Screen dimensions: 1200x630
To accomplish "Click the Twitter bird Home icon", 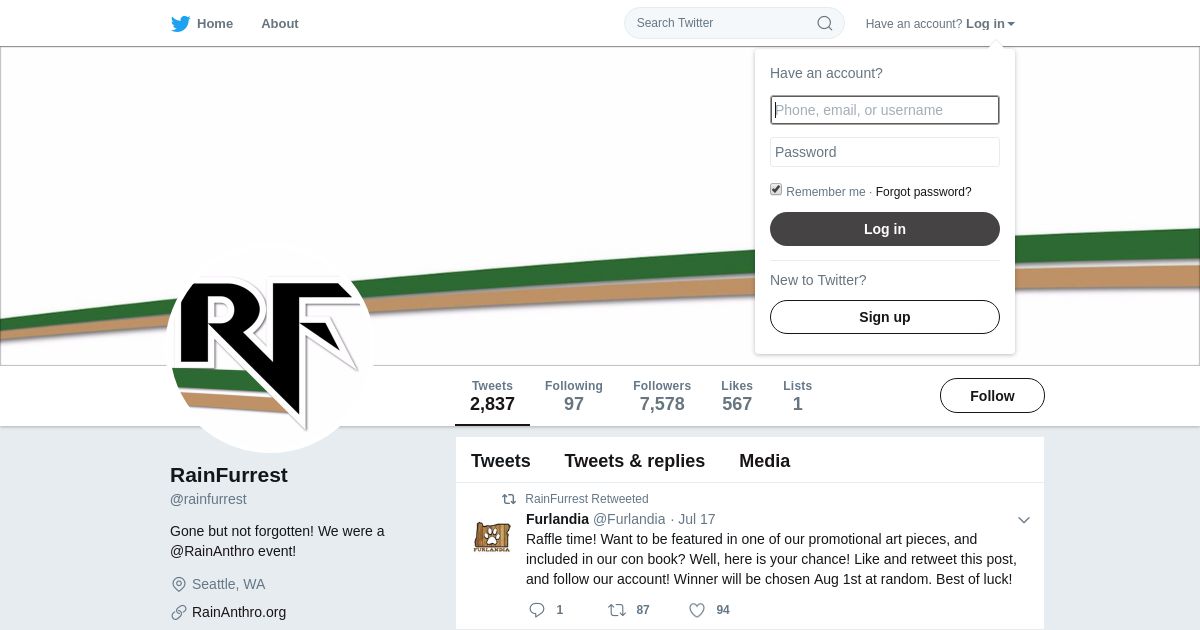I will [181, 24].
